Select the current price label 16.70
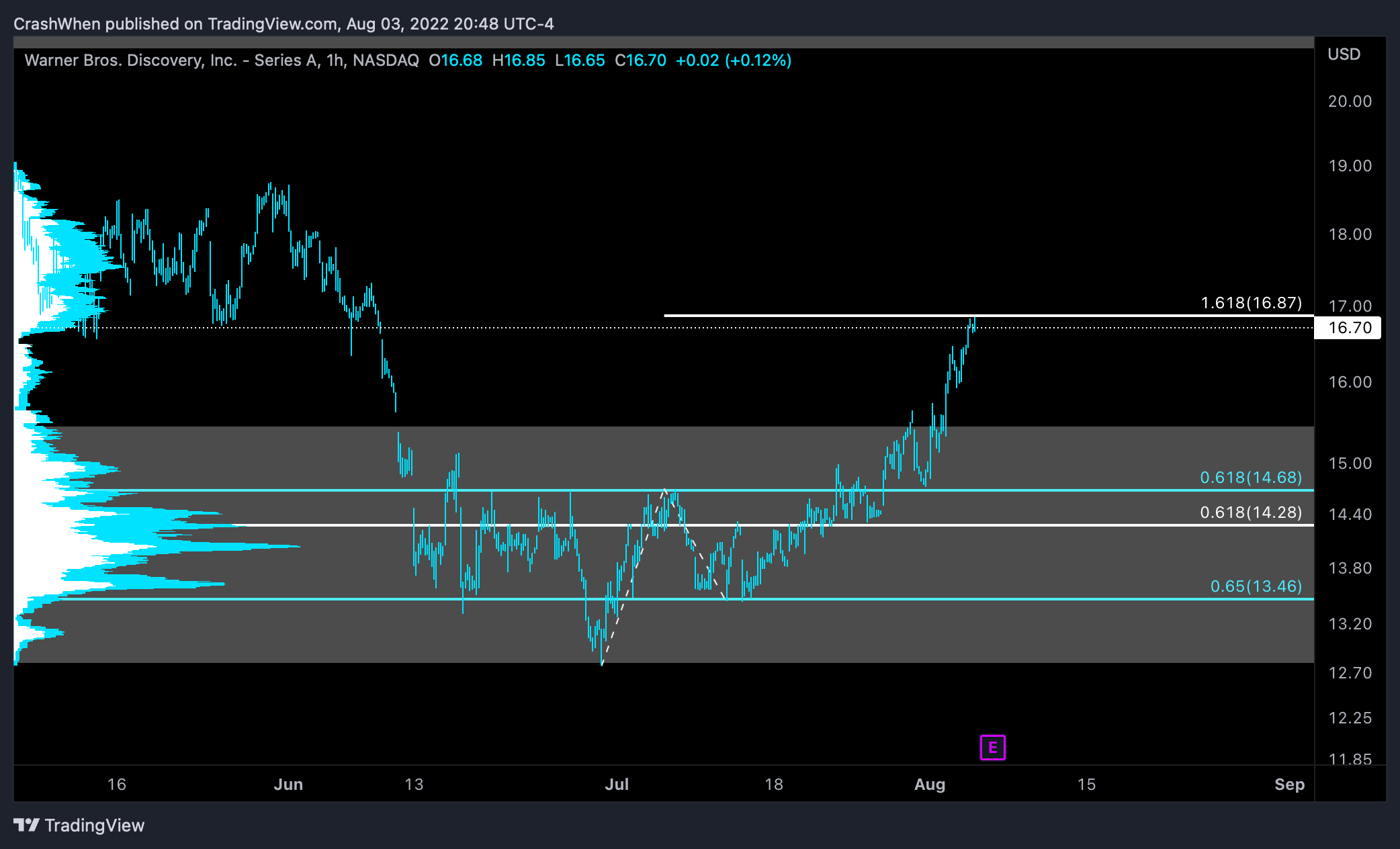This screenshot has height=849, width=1400. coord(1348,328)
